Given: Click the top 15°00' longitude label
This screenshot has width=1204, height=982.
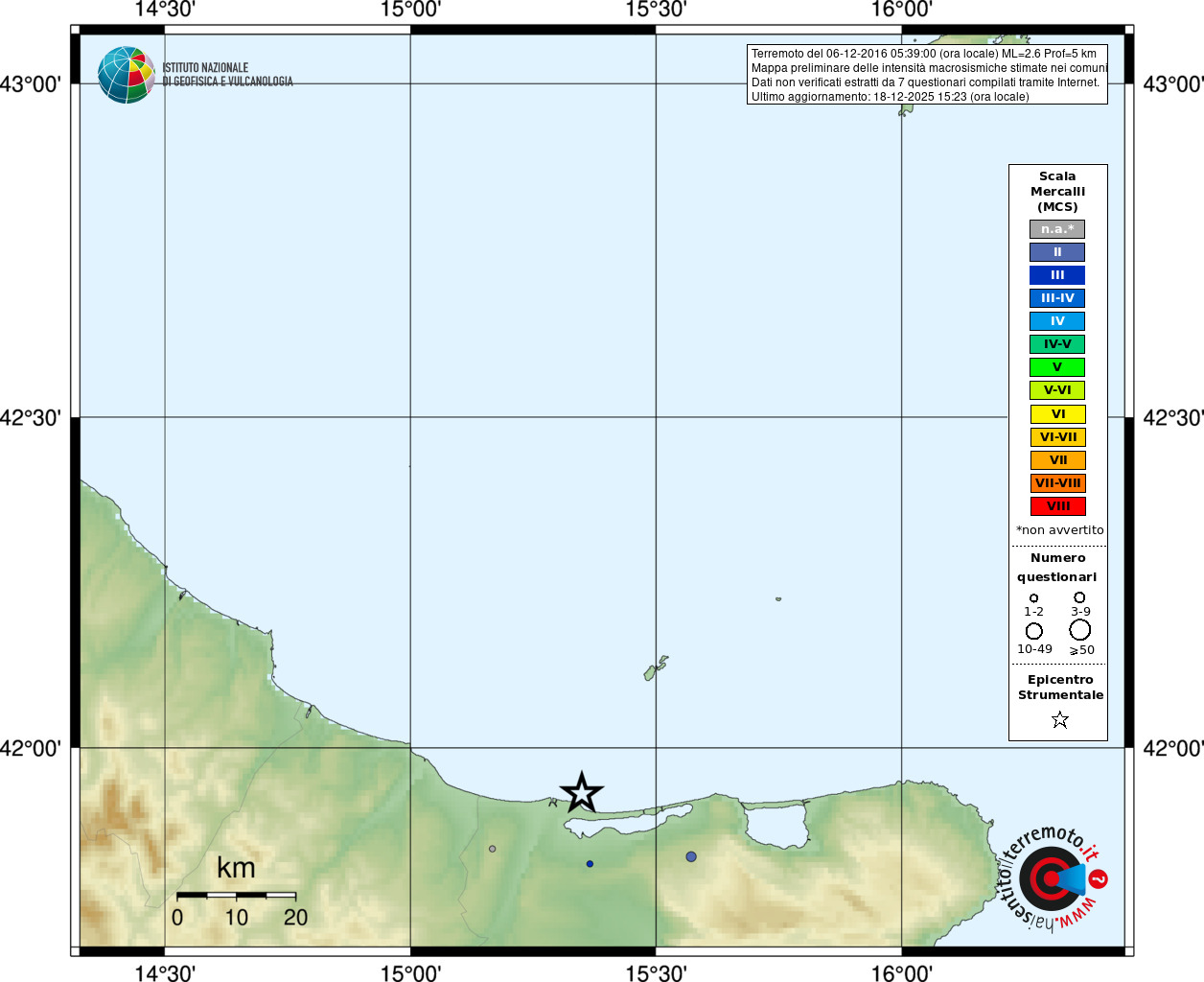Looking at the screenshot, I should coord(410,10).
